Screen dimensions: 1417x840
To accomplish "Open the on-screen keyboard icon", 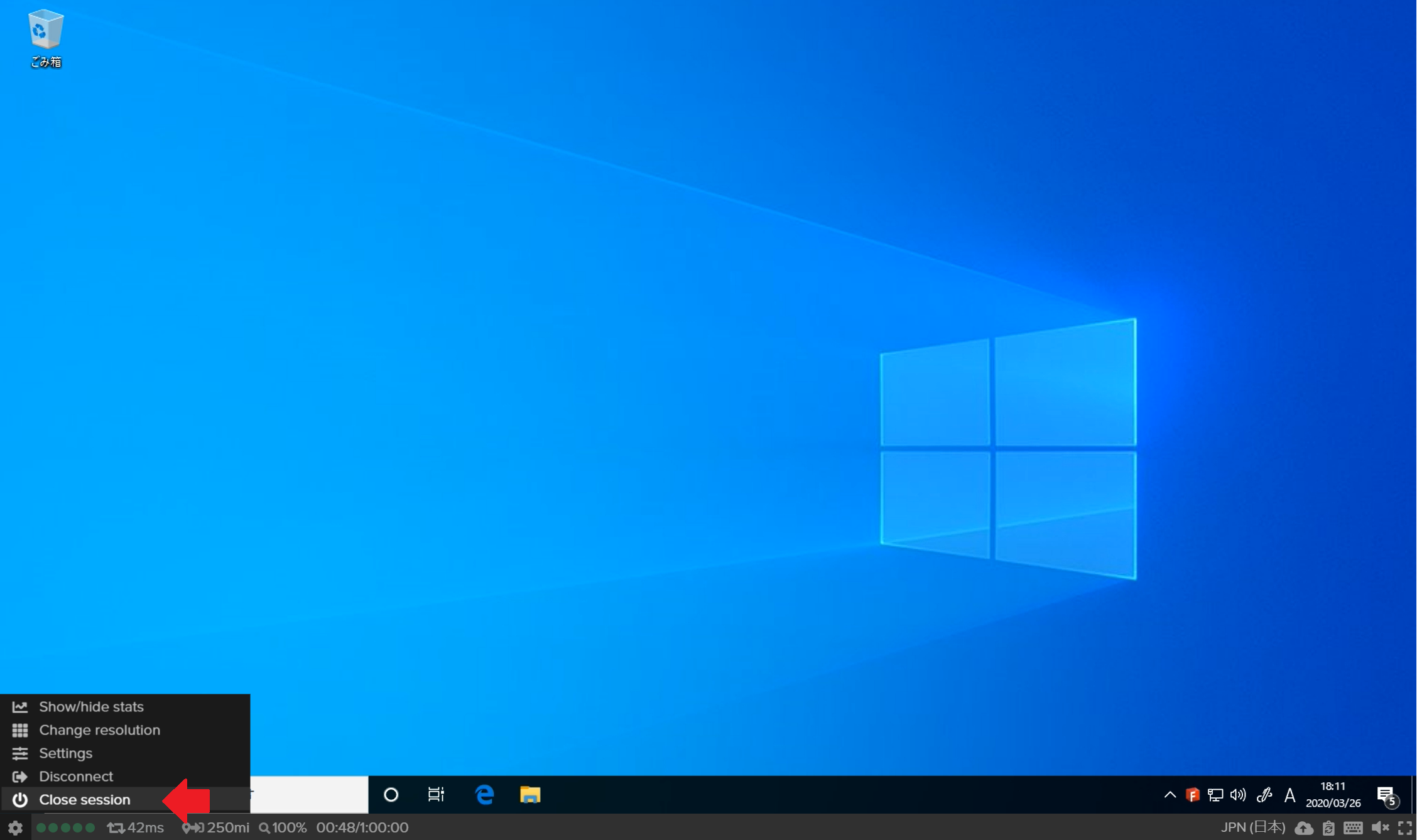I will point(1353,828).
